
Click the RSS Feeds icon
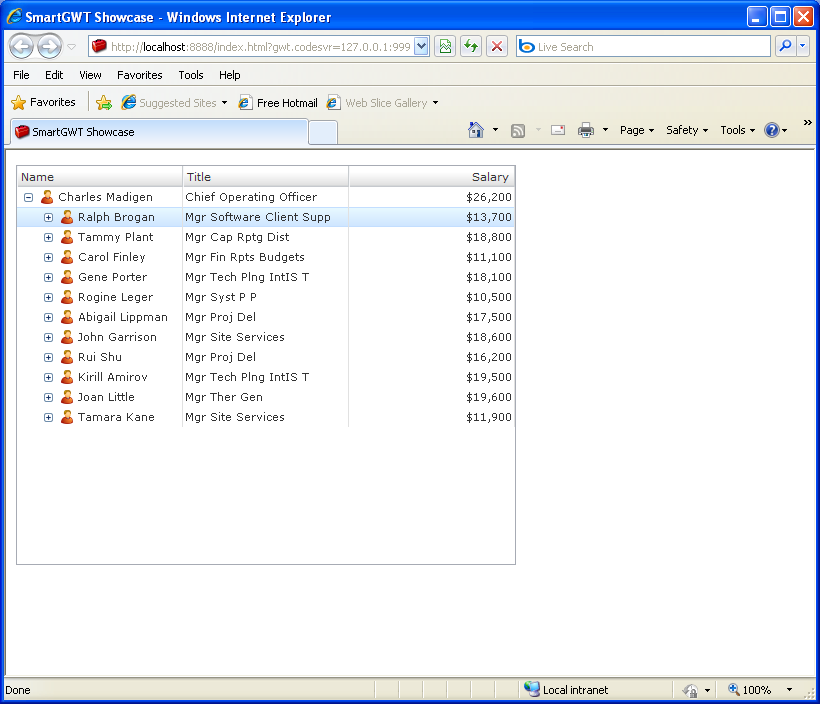518,130
